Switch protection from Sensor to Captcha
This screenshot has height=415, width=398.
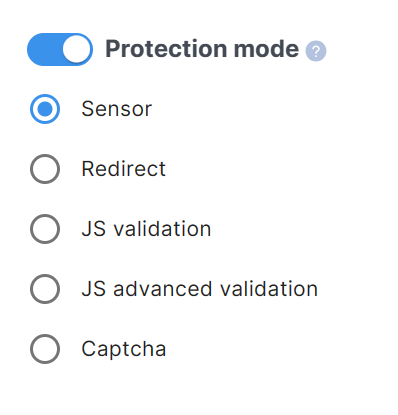(45, 349)
